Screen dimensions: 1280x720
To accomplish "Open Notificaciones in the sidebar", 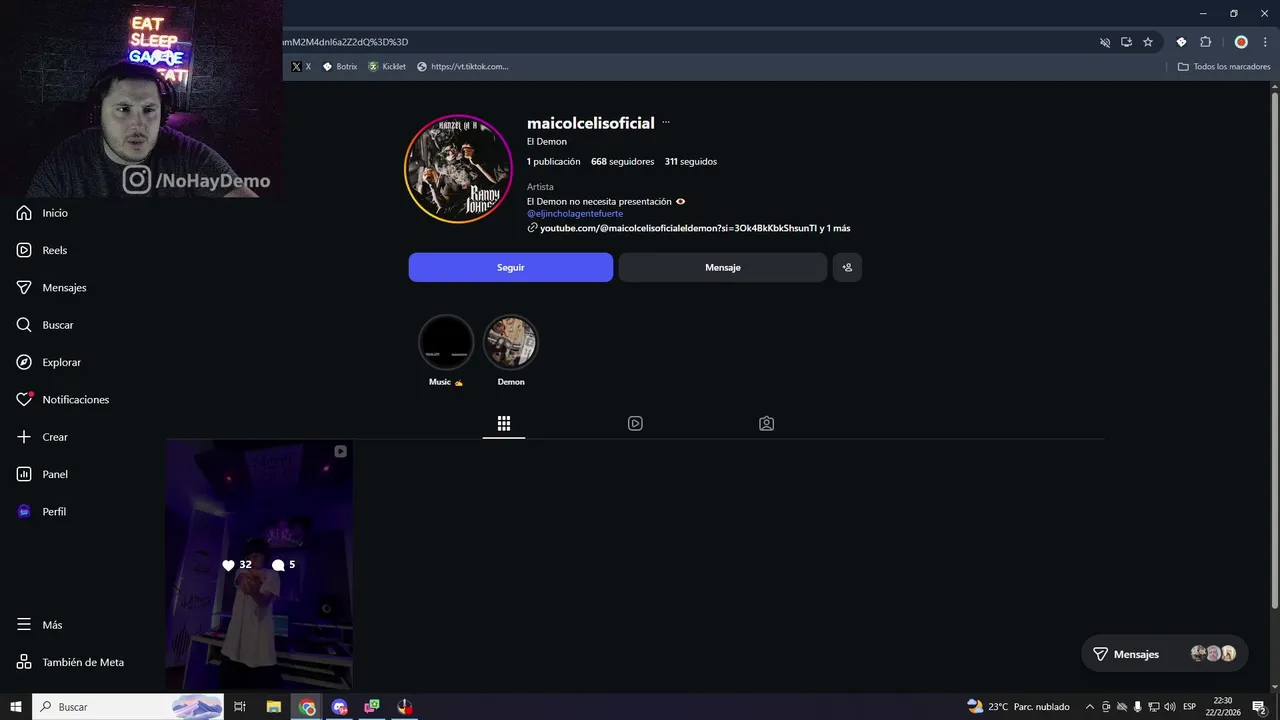I will click(63, 399).
